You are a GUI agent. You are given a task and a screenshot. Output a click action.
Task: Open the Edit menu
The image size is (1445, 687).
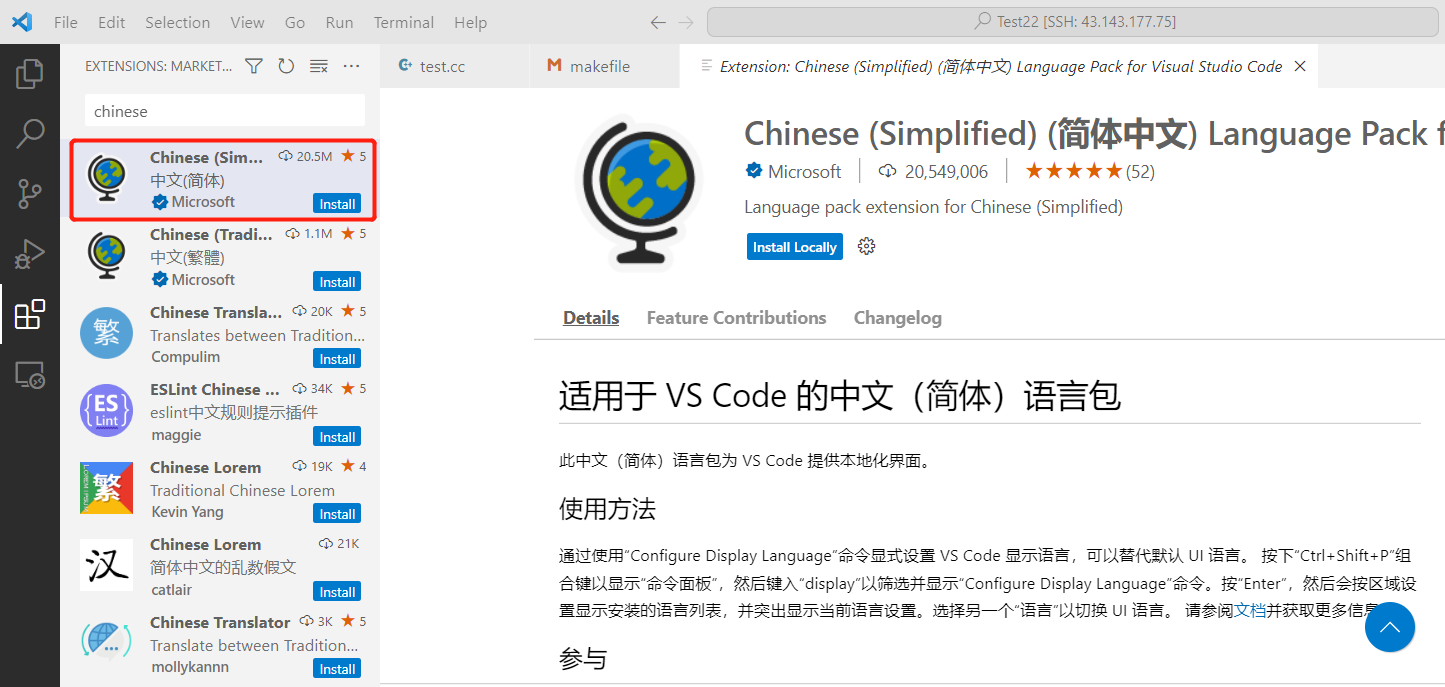pos(112,22)
